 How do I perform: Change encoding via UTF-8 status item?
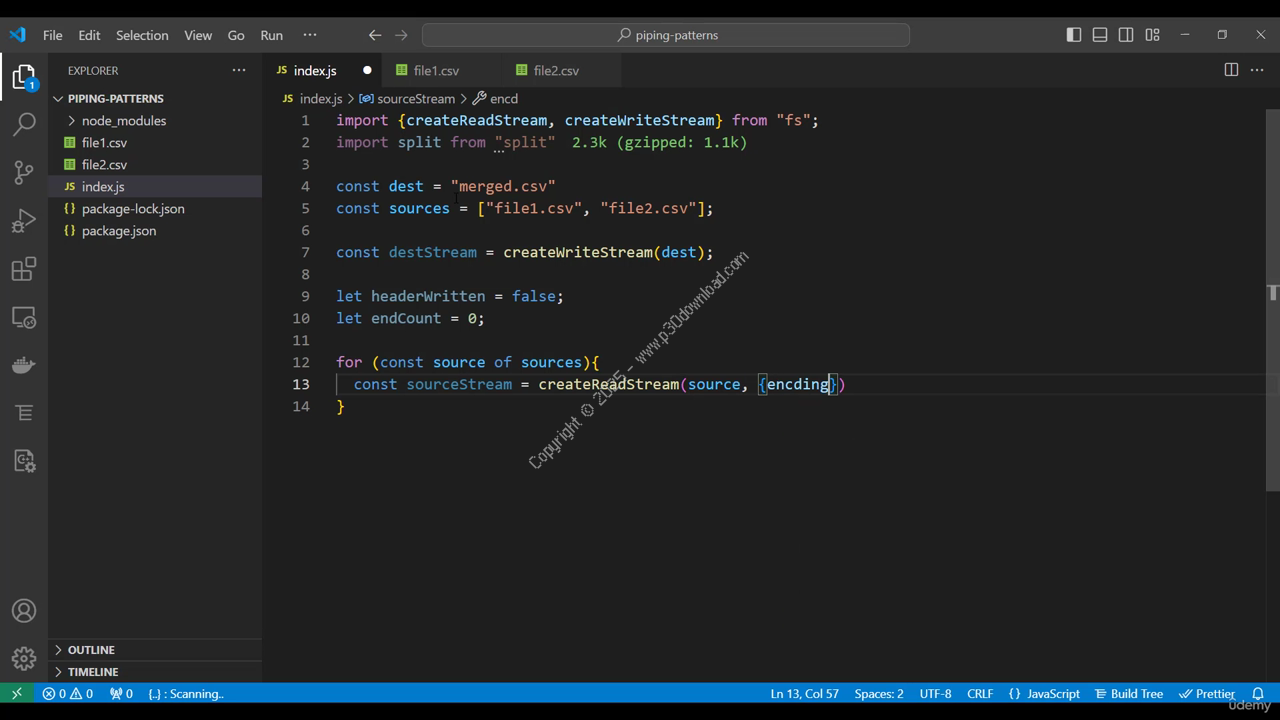click(935, 693)
